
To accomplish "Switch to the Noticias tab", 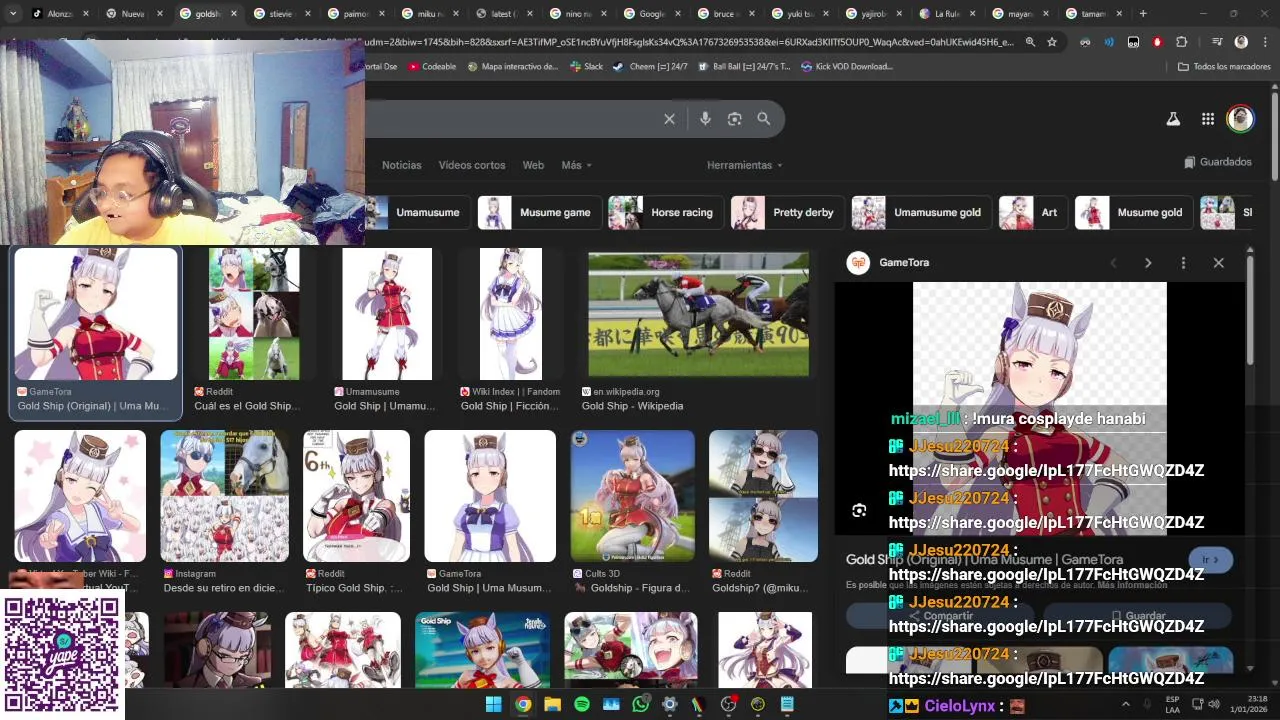I will 402,165.
